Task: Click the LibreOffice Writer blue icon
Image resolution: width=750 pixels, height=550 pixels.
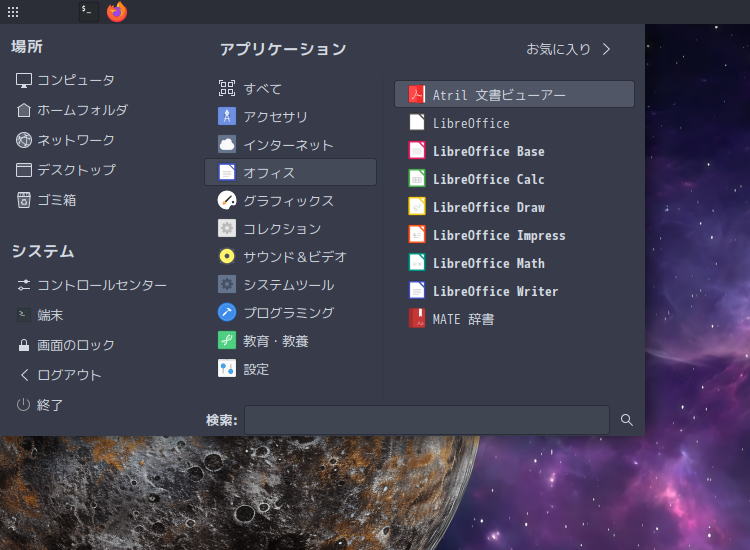Action: click(417, 291)
